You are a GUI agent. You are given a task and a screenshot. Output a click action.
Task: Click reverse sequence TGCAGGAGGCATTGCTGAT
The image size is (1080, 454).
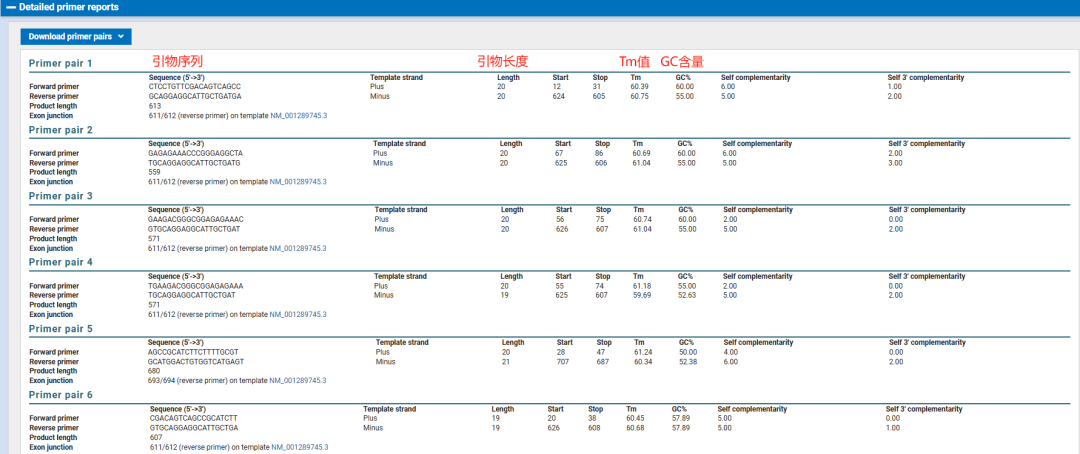click(x=192, y=295)
